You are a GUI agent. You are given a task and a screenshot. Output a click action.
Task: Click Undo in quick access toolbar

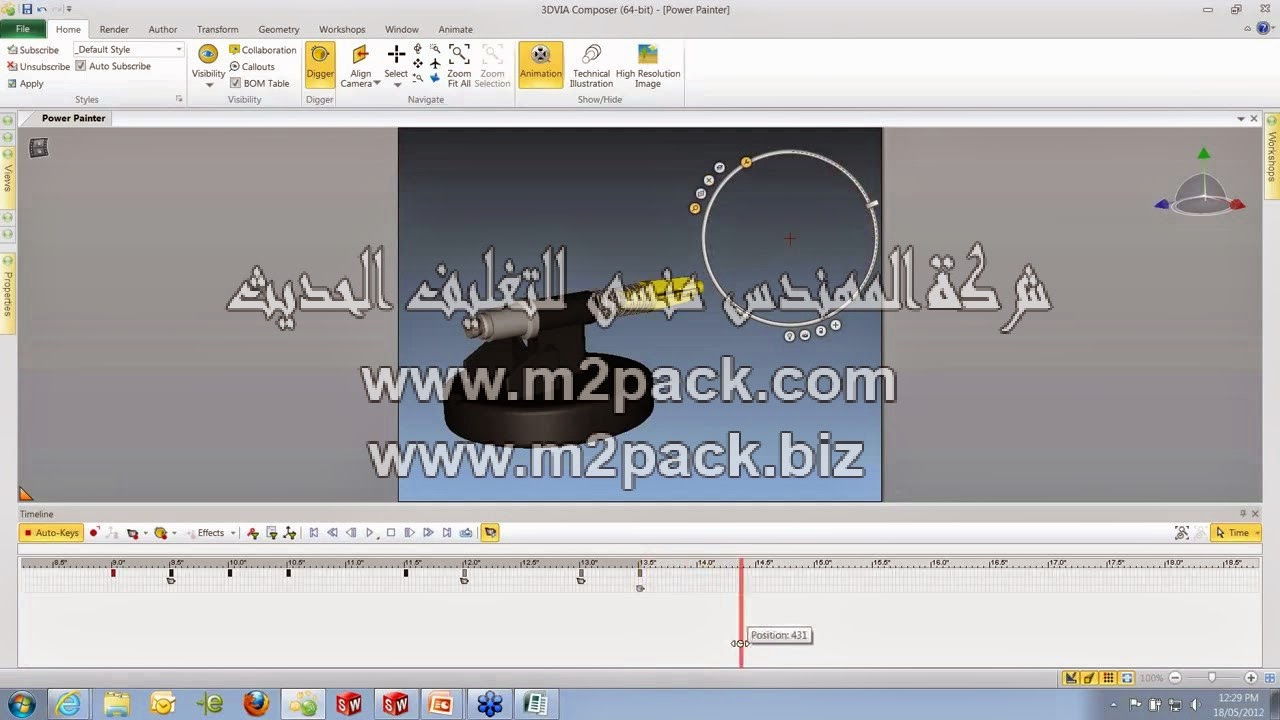click(x=42, y=9)
